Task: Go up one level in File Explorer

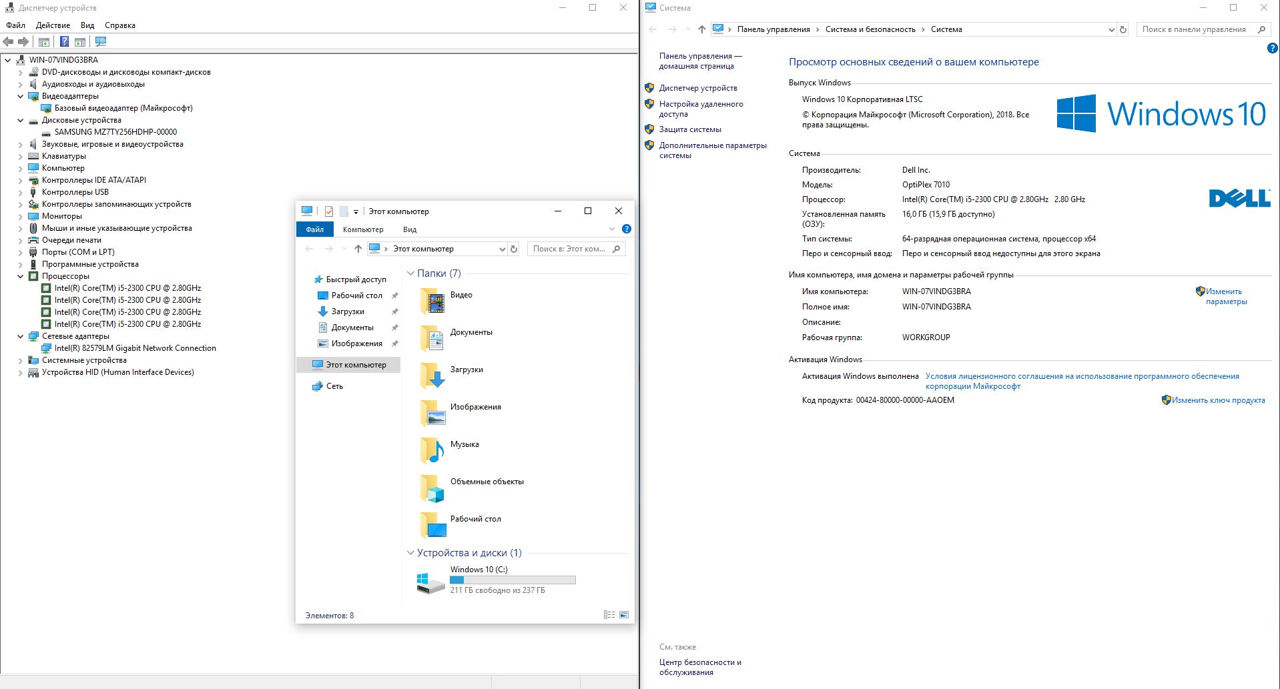Action: click(358, 249)
